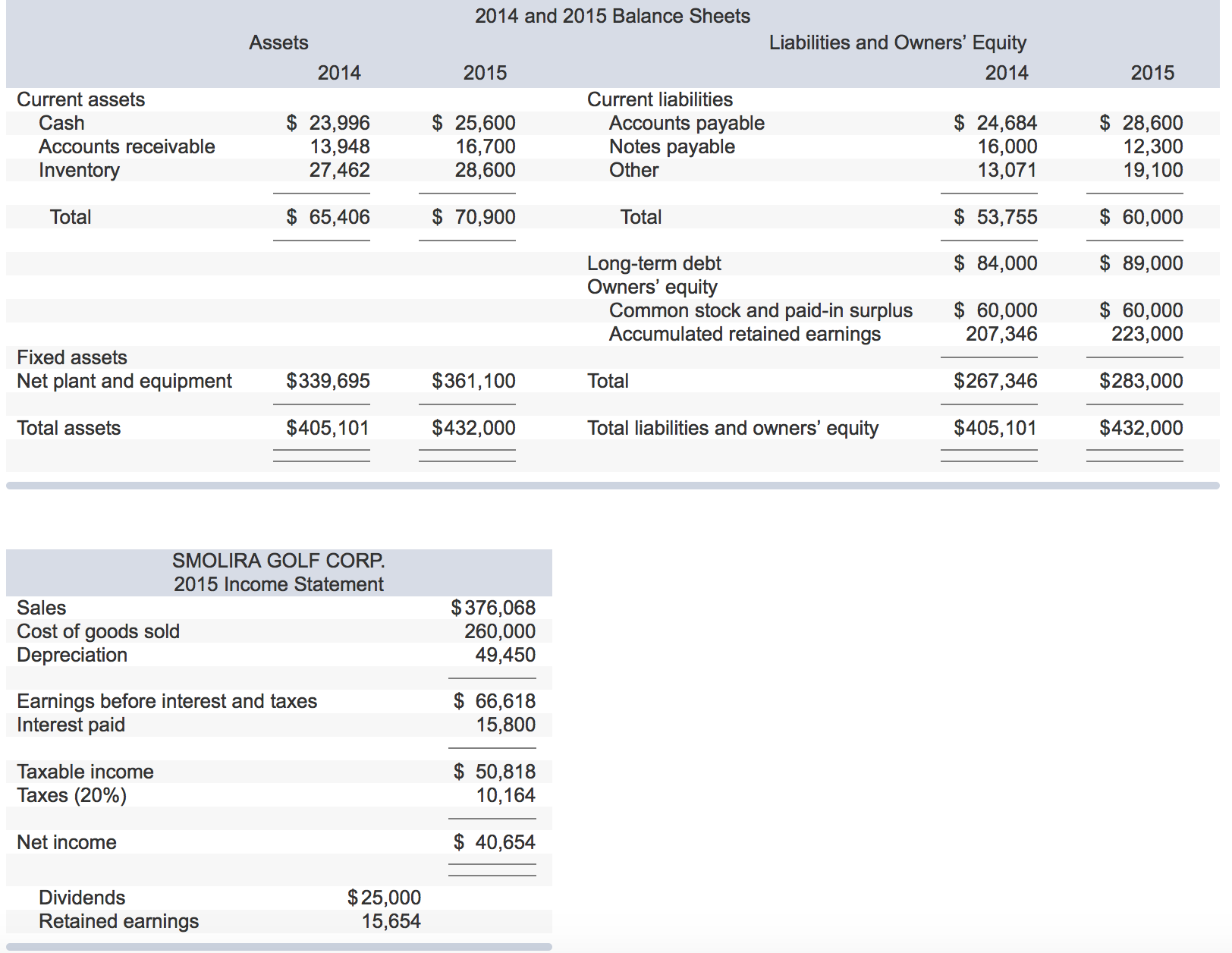
Task: Click 2014 Accounts payable $24,684
Action: 996,123
